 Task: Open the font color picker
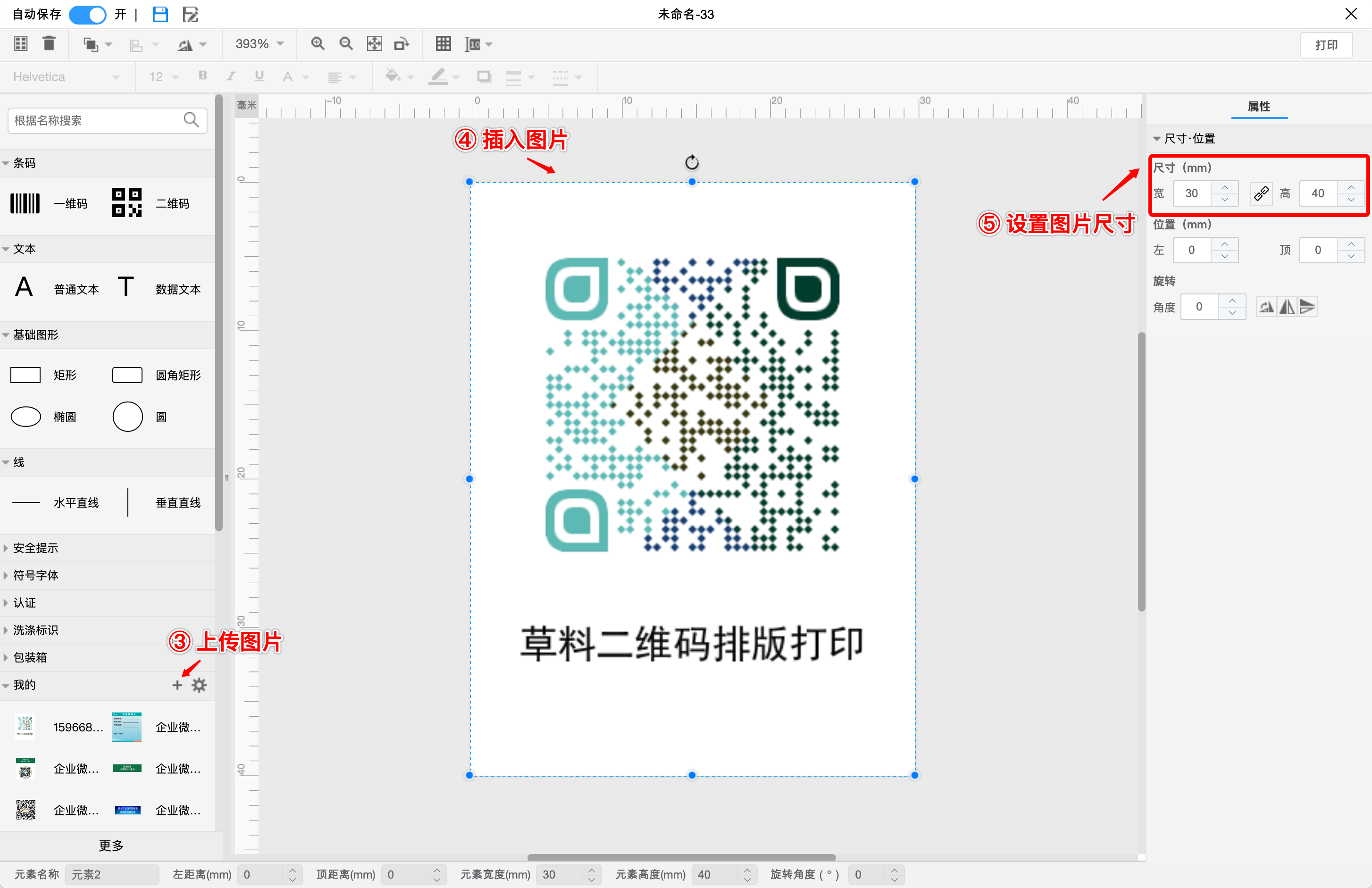(296, 77)
